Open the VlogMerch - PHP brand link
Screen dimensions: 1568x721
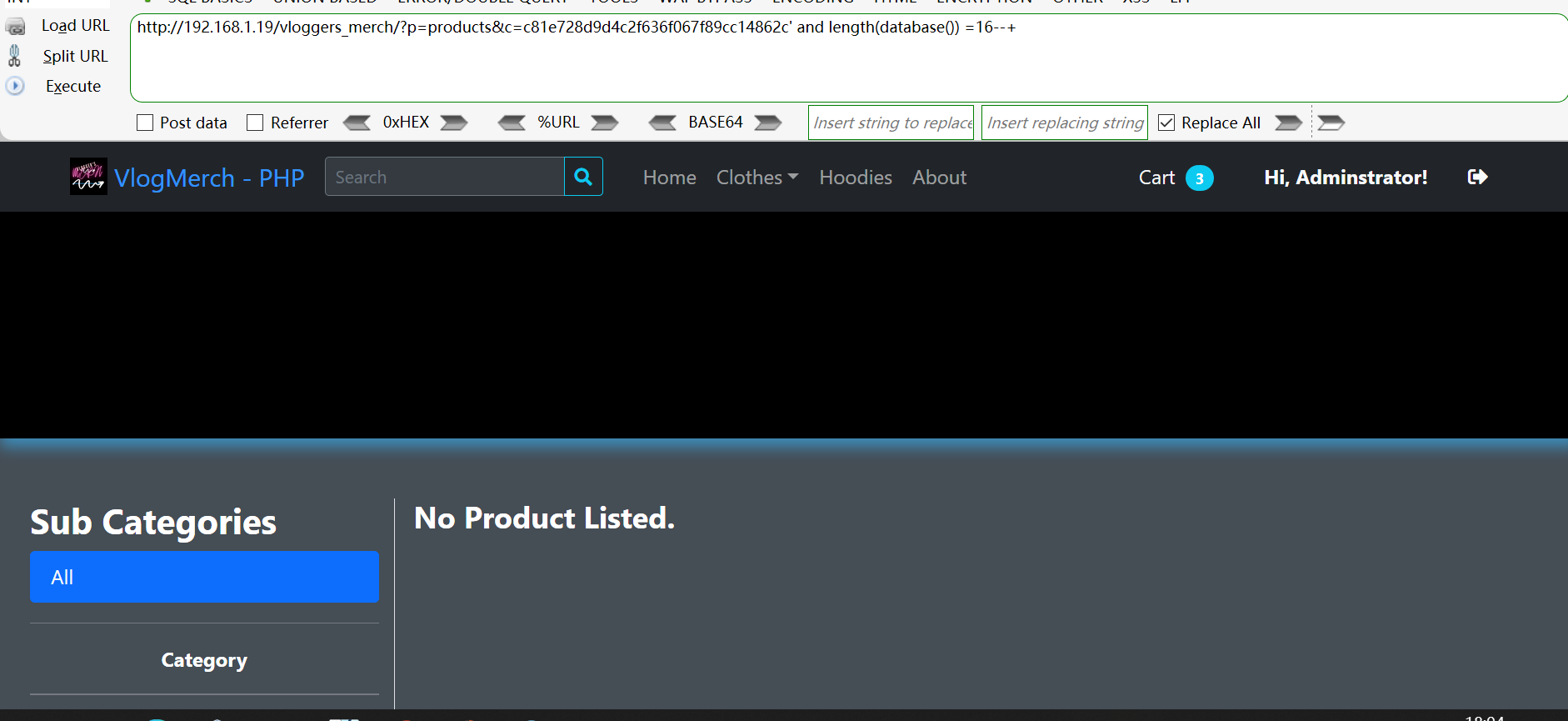[x=209, y=178]
